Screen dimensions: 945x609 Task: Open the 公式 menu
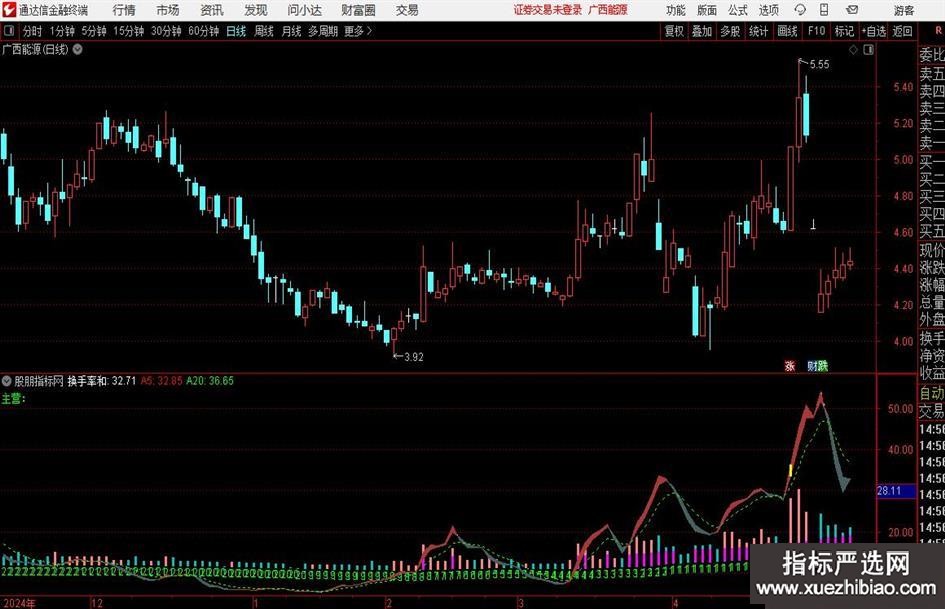click(x=738, y=10)
